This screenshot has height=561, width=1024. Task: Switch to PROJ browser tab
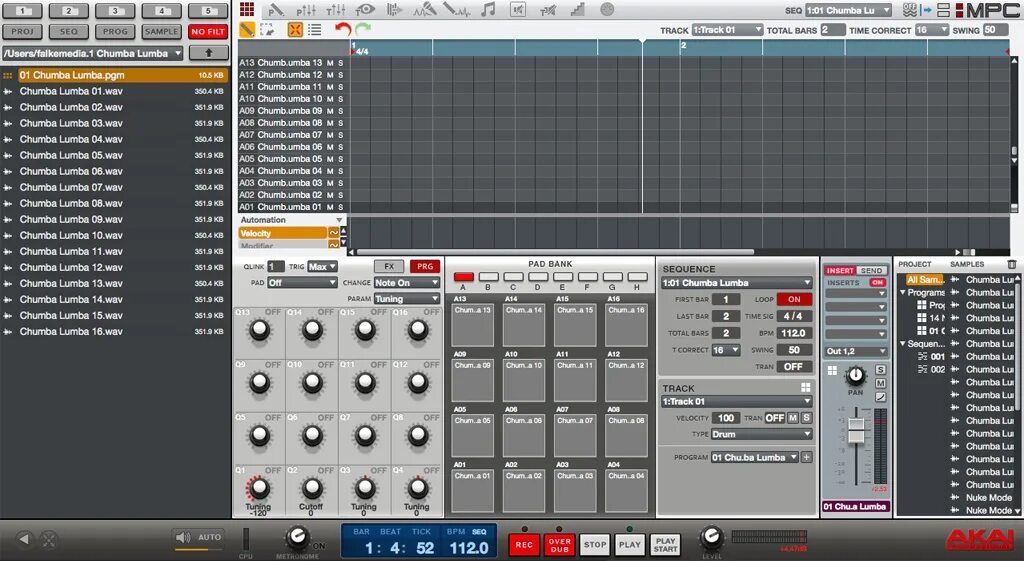tap(22, 31)
